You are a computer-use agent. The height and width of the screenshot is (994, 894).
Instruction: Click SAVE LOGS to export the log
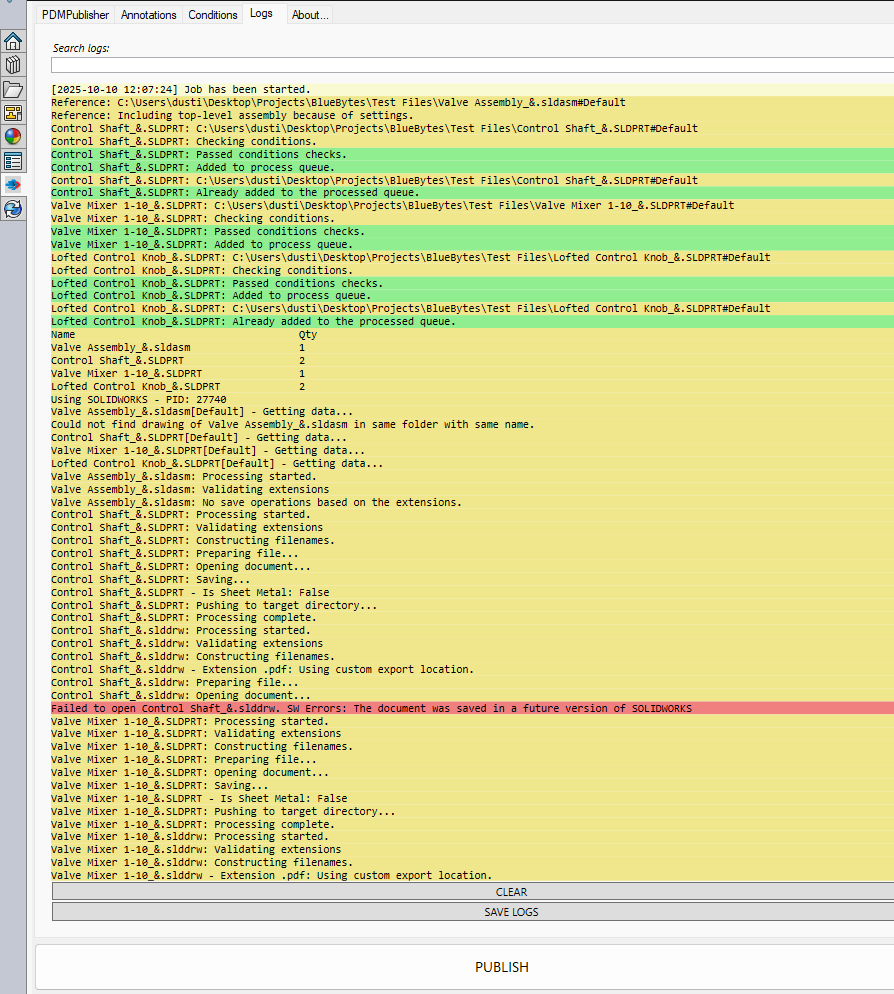(511, 911)
